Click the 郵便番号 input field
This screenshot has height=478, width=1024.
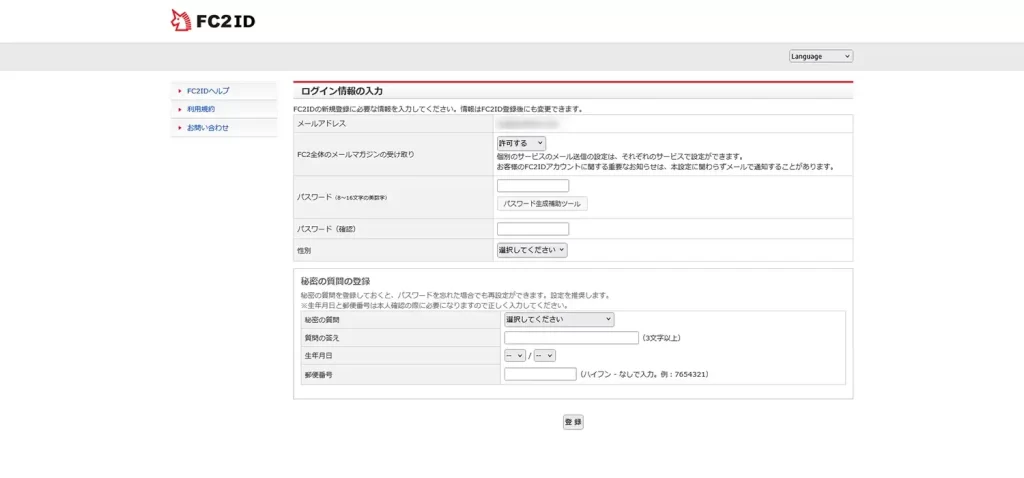(x=540, y=374)
